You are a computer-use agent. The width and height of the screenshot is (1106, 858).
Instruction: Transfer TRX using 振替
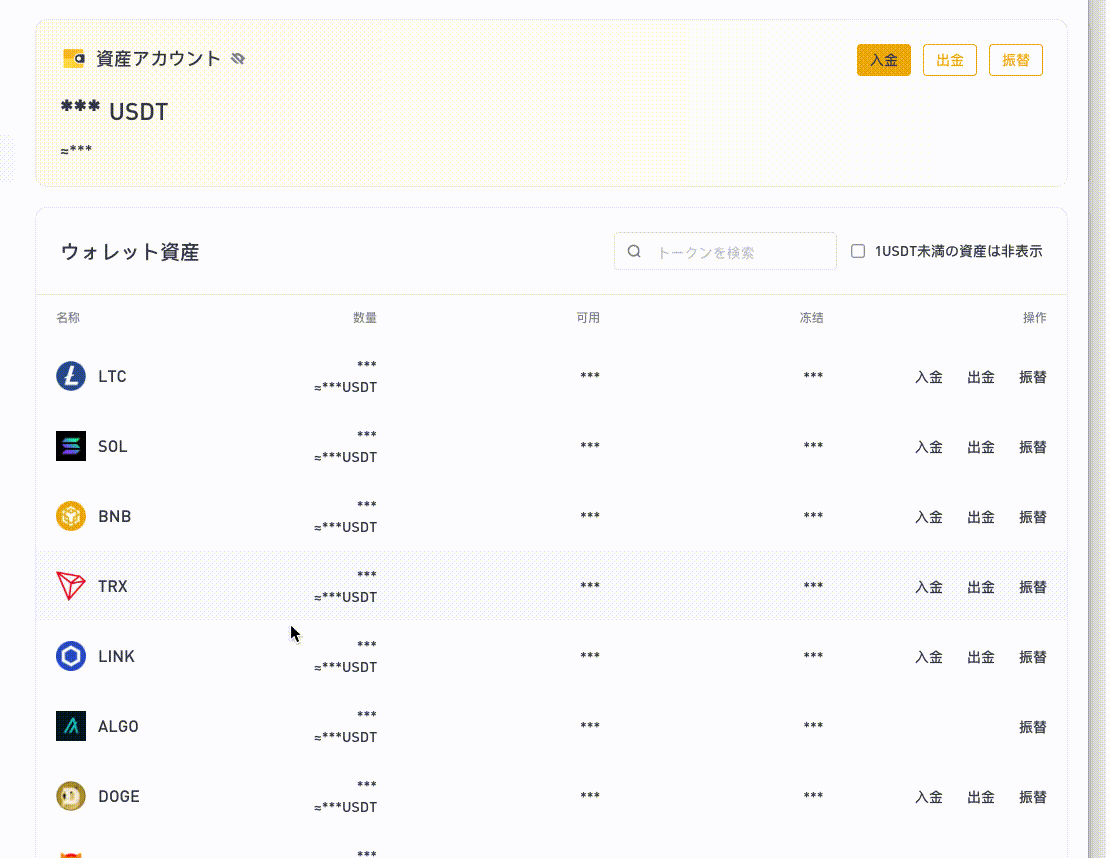pyautogui.click(x=1033, y=586)
